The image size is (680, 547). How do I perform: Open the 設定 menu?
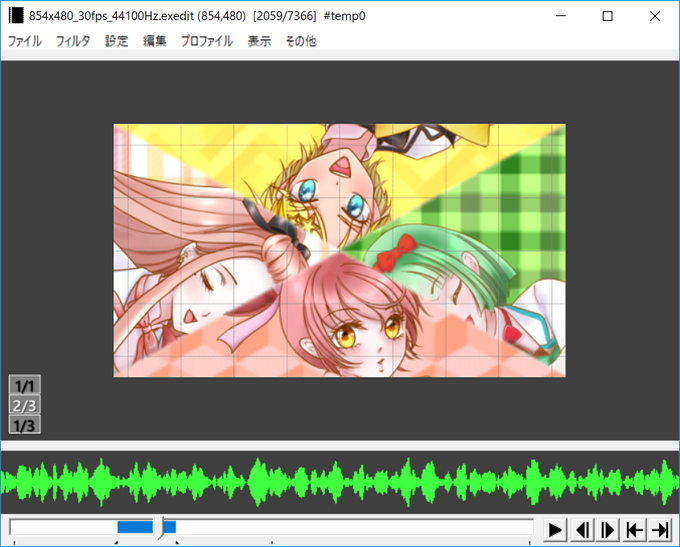tap(116, 41)
